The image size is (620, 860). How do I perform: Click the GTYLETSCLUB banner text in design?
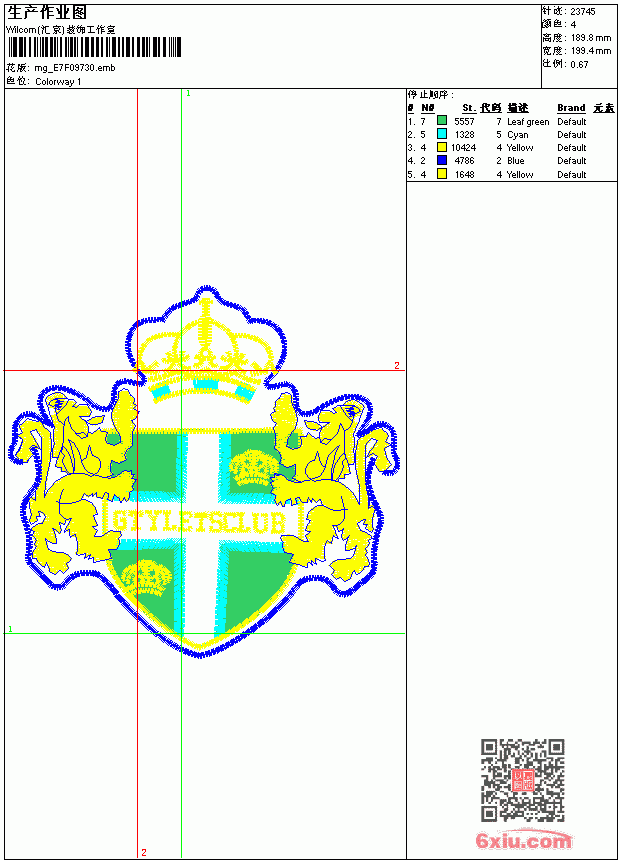pyautogui.click(x=200, y=522)
